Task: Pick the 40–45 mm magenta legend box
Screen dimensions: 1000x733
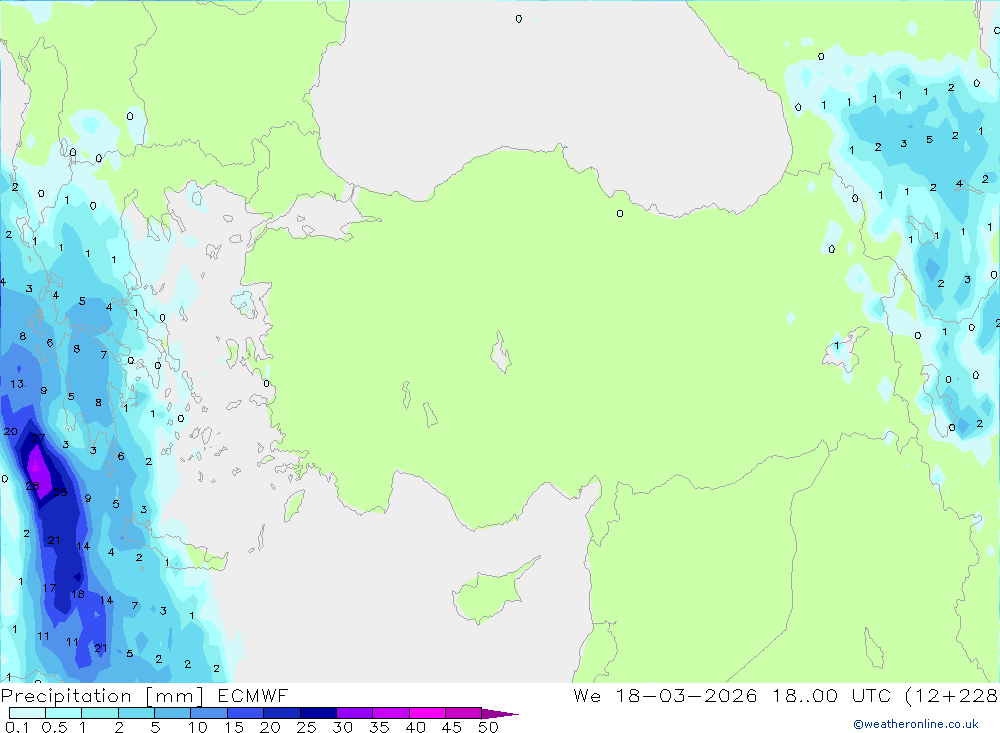Action: [x=427, y=713]
